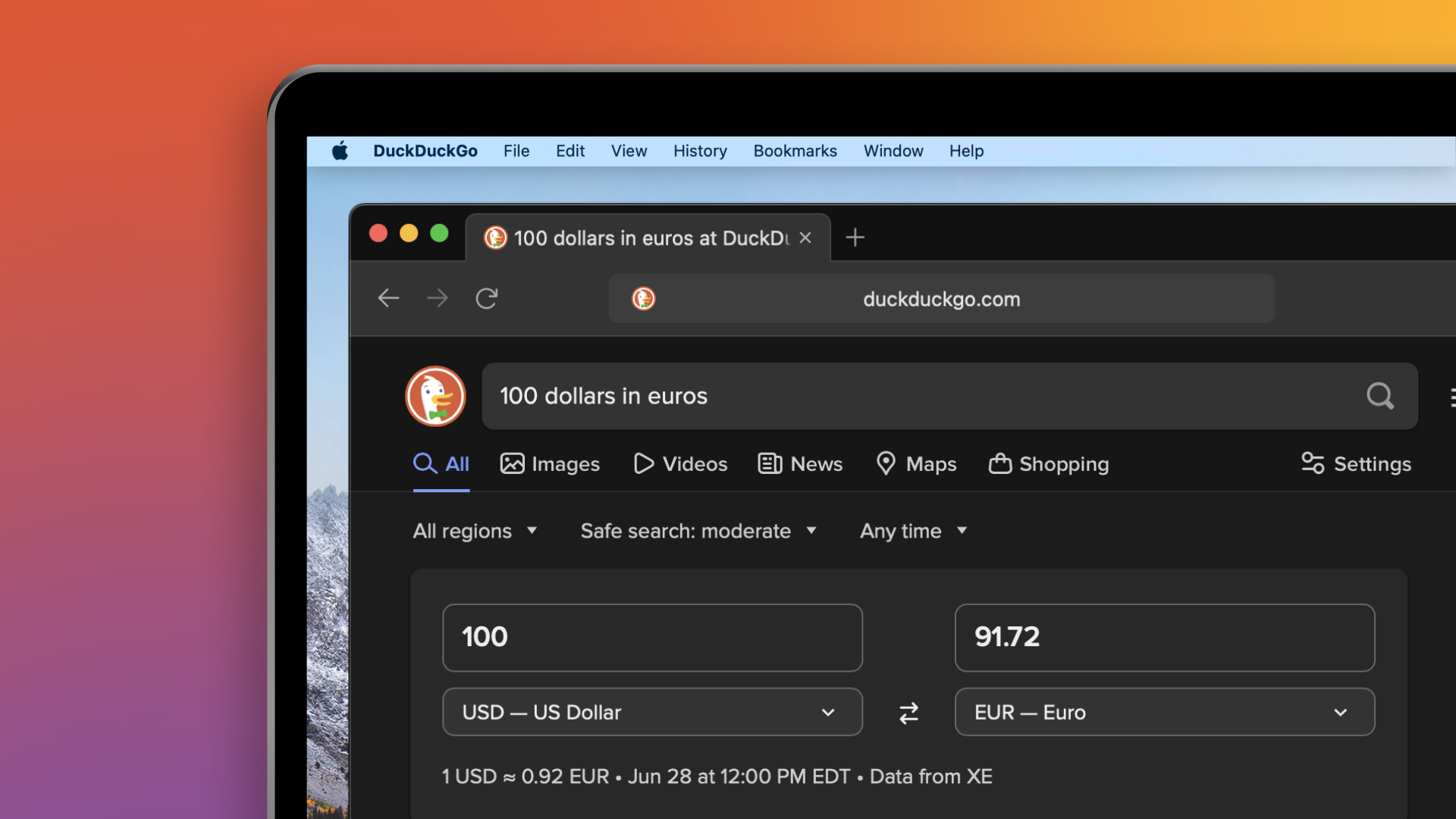Switch to the News results tab
Image resolution: width=1456 pixels, height=819 pixels.
click(x=800, y=463)
